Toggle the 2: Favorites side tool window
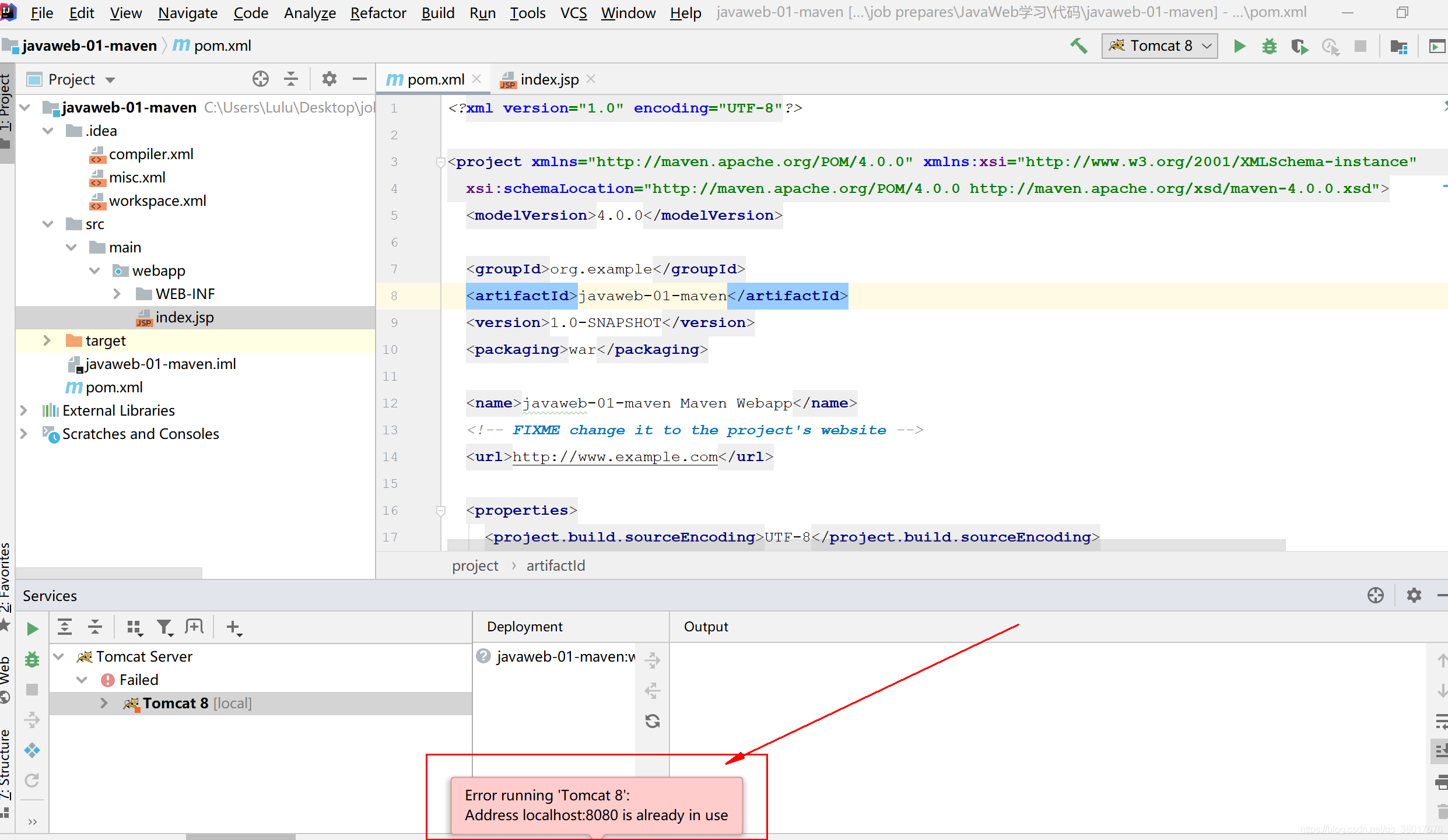 coord(6,577)
